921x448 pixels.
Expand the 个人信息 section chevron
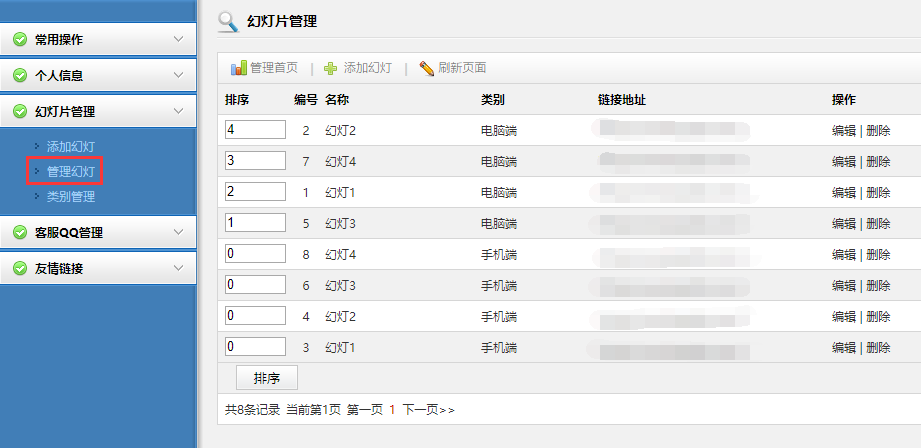(x=178, y=76)
